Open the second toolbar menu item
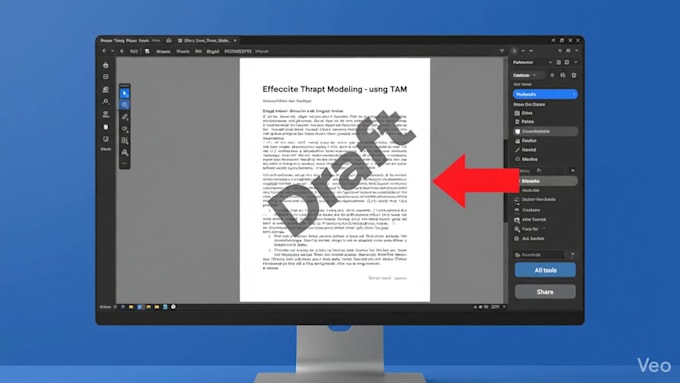The width and height of the screenshot is (680, 383). pyautogui.click(x=183, y=51)
